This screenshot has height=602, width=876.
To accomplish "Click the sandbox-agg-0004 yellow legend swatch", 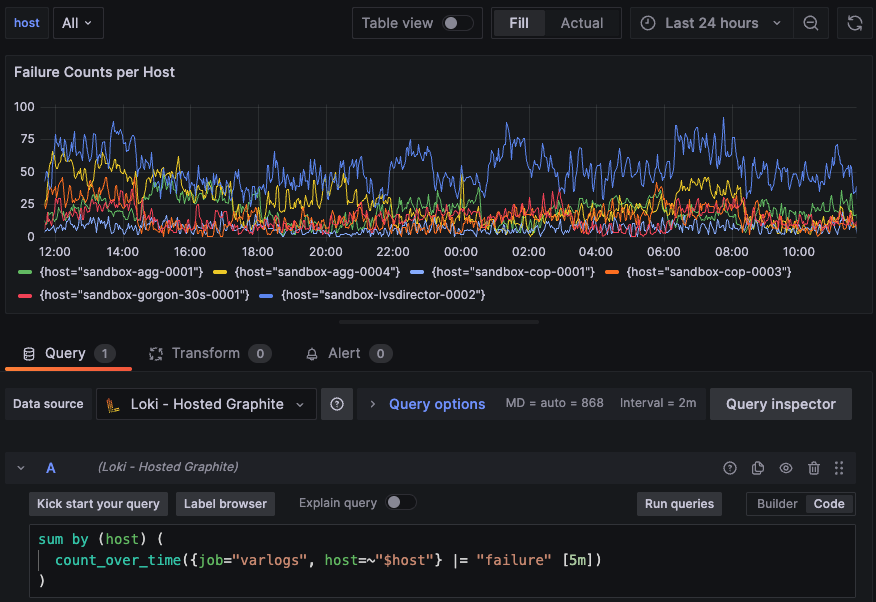I will (x=220, y=272).
